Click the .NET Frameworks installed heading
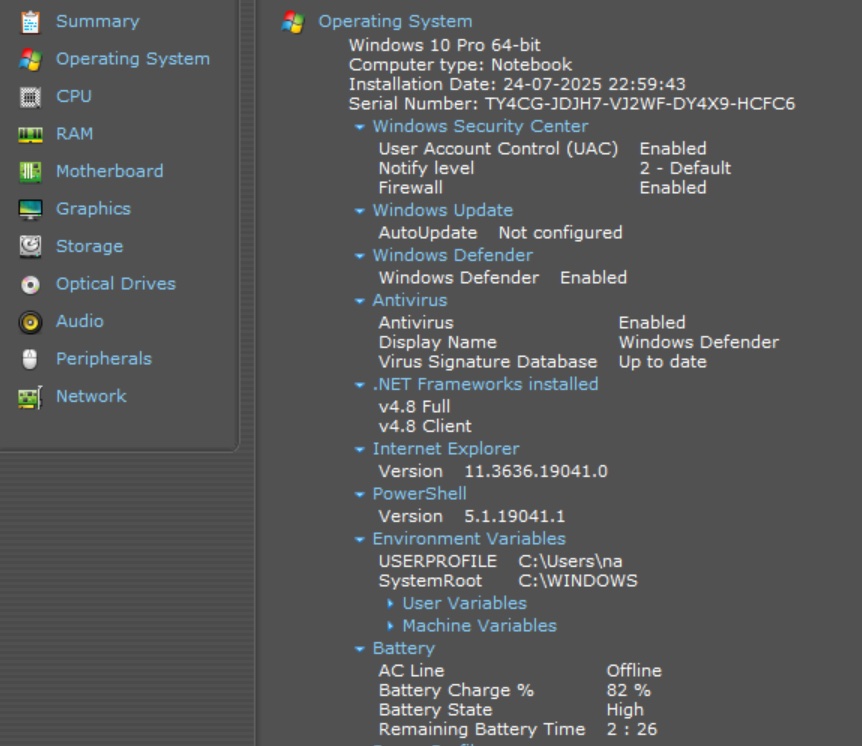 [x=485, y=384]
